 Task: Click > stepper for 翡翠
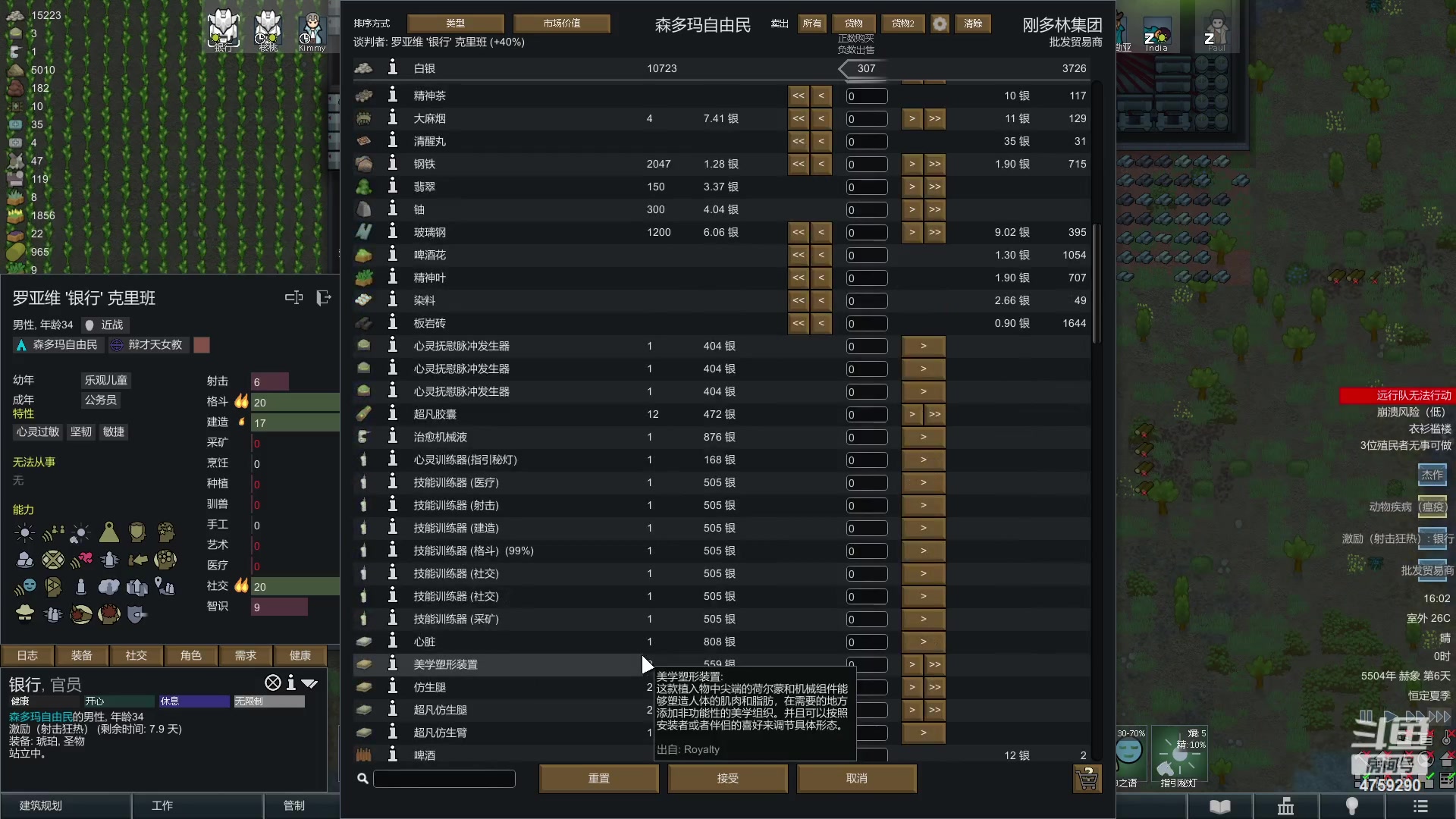[912, 187]
